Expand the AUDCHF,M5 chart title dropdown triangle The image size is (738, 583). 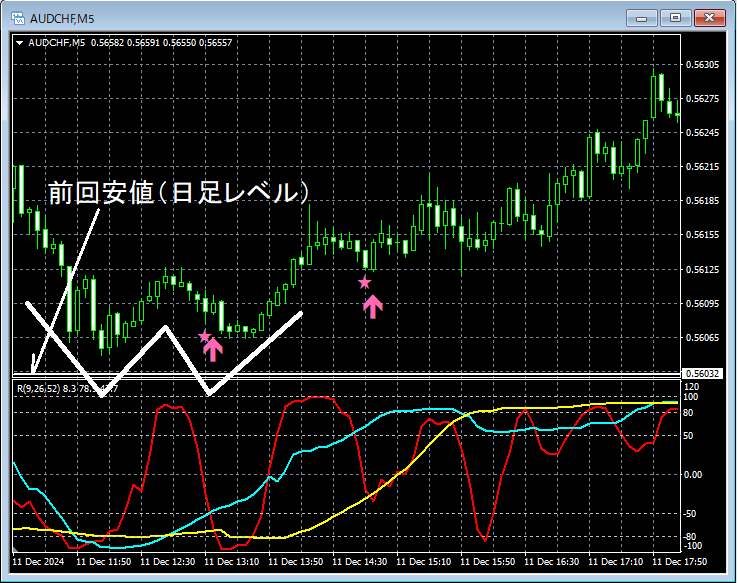click(20, 43)
